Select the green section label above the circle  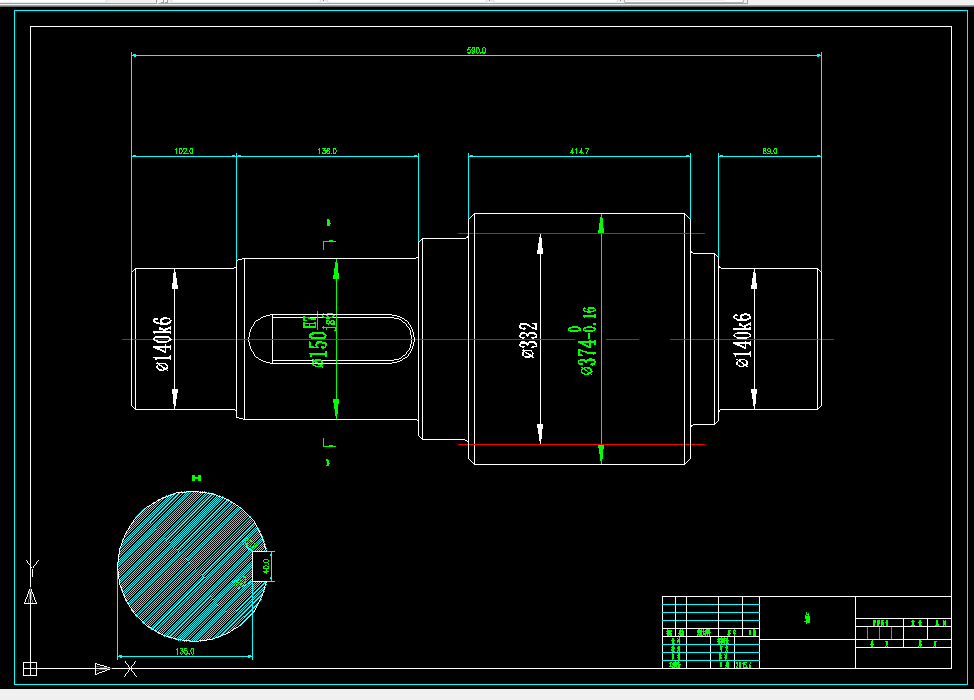pyautogui.click(x=196, y=478)
